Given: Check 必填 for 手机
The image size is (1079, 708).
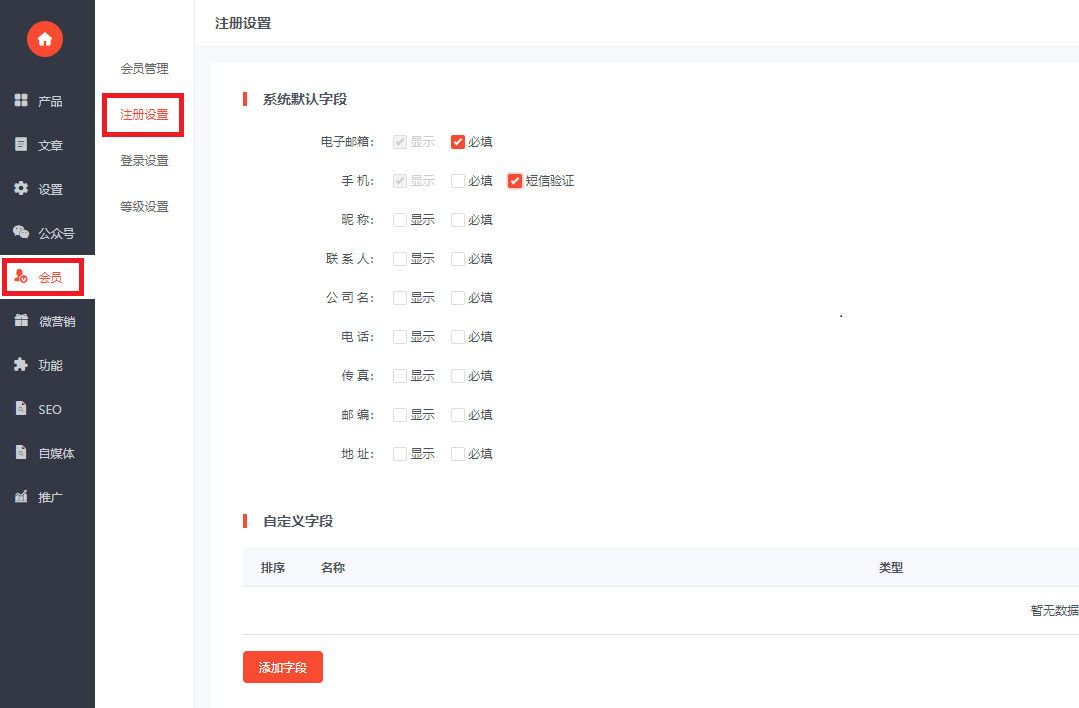Looking at the screenshot, I should (458, 181).
